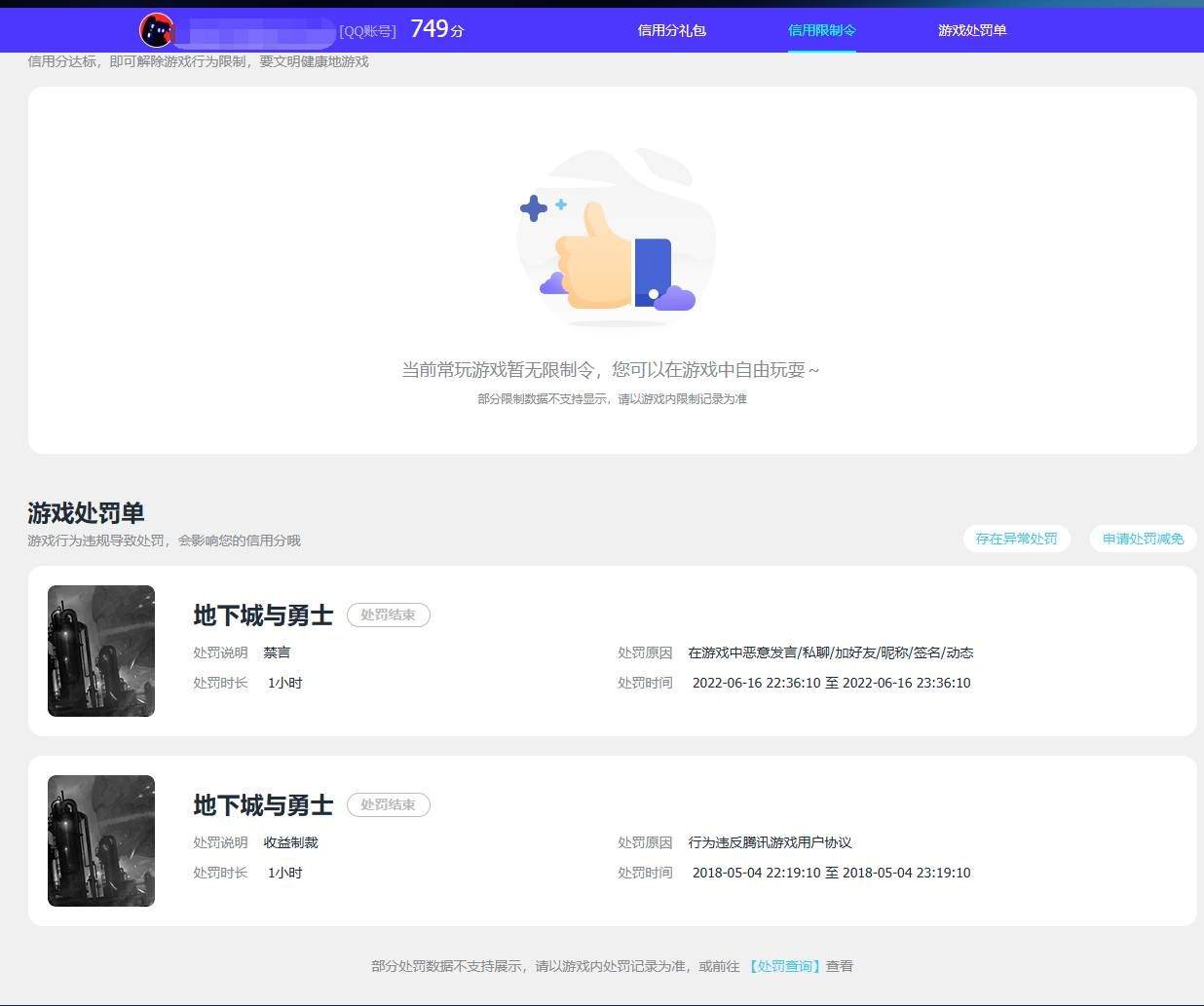This screenshot has width=1204, height=1006.
Task: Open the 信用分礼包 tab
Action: click(671, 30)
